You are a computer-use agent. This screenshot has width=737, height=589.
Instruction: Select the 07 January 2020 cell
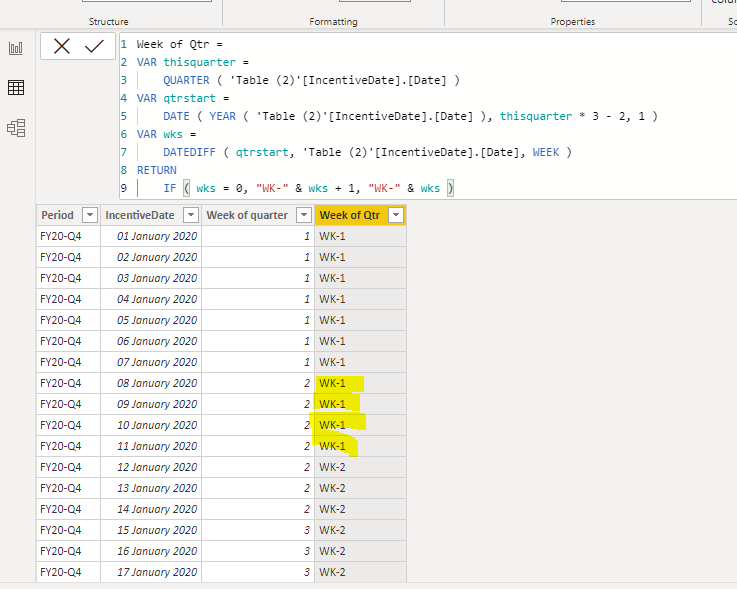click(151, 362)
